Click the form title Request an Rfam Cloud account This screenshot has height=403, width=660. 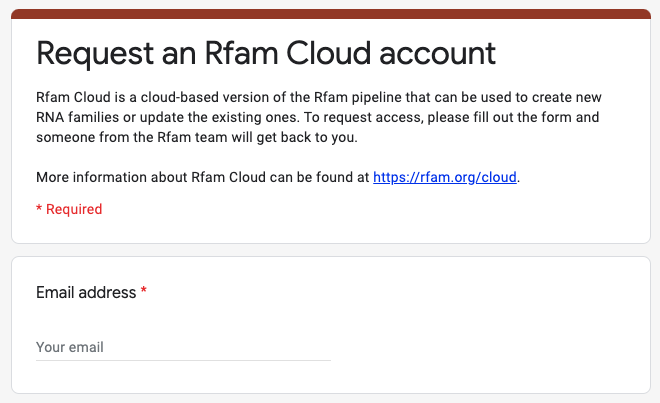pyautogui.click(x=266, y=53)
